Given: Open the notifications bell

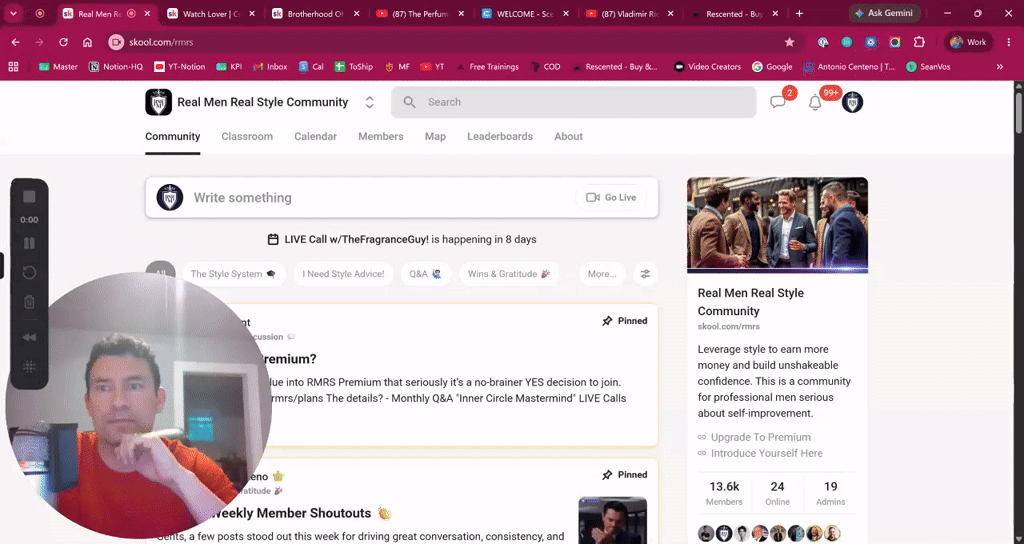Looking at the screenshot, I should point(815,103).
